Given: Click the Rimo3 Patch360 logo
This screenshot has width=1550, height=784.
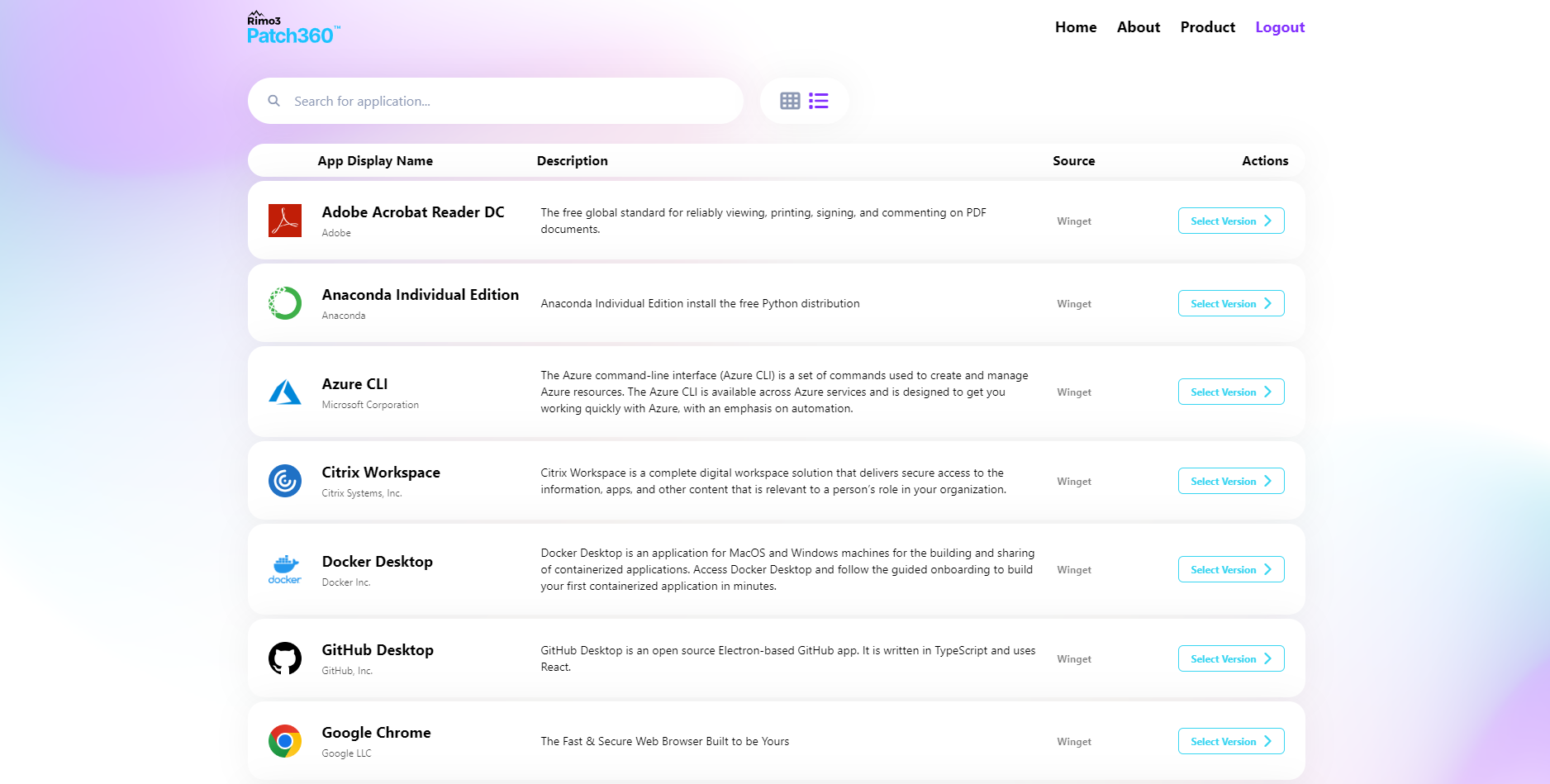Looking at the screenshot, I should (292, 29).
